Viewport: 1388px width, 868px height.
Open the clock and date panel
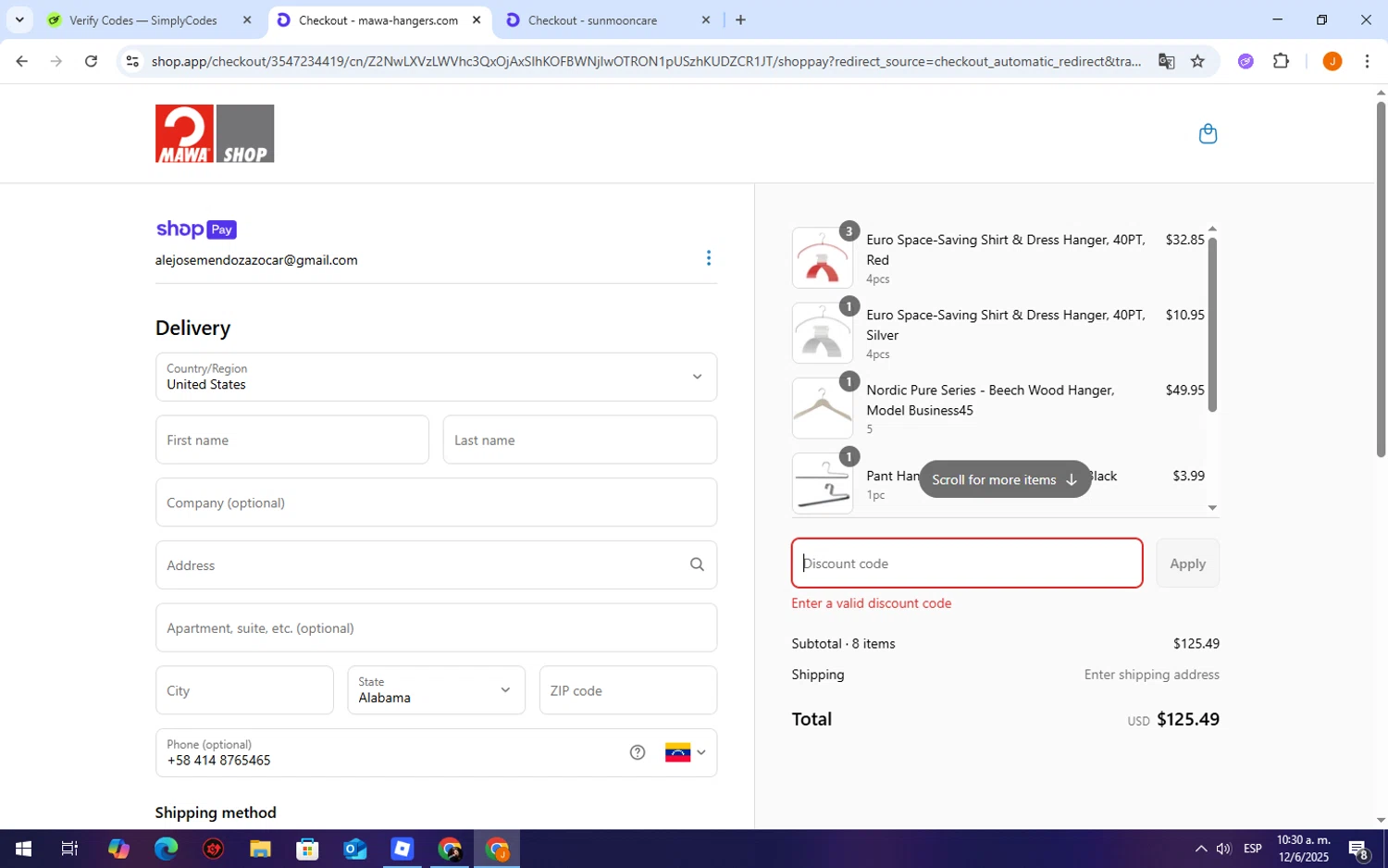pyautogui.click(x=1303, y=849)
